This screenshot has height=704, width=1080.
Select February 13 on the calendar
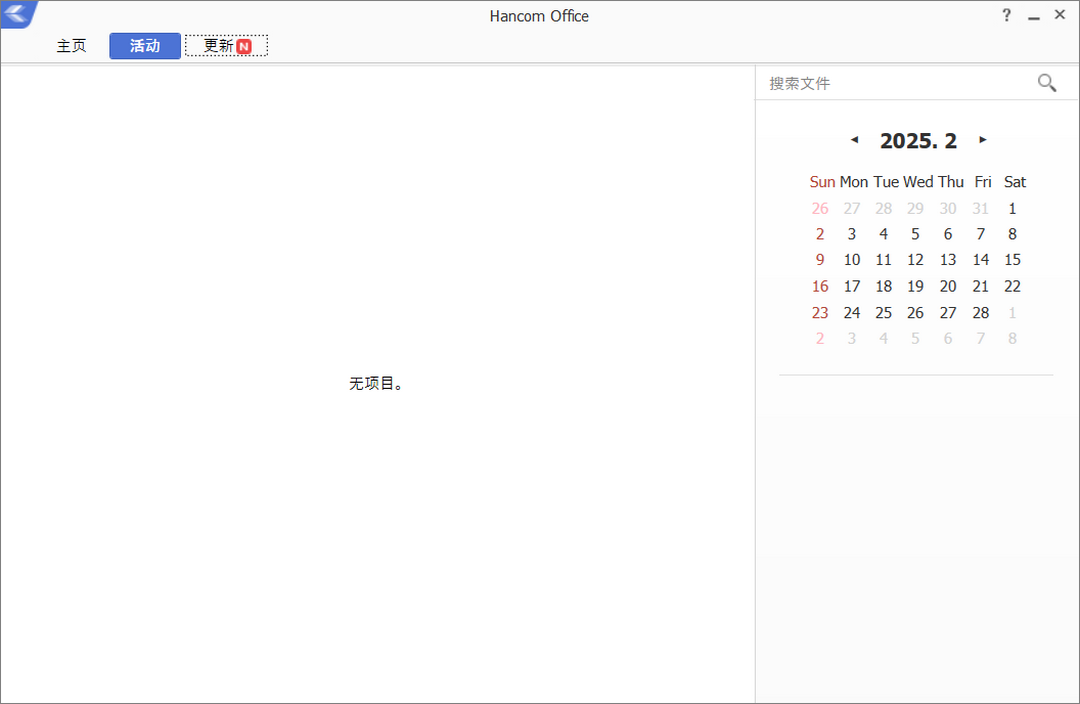tap(947, 259)
